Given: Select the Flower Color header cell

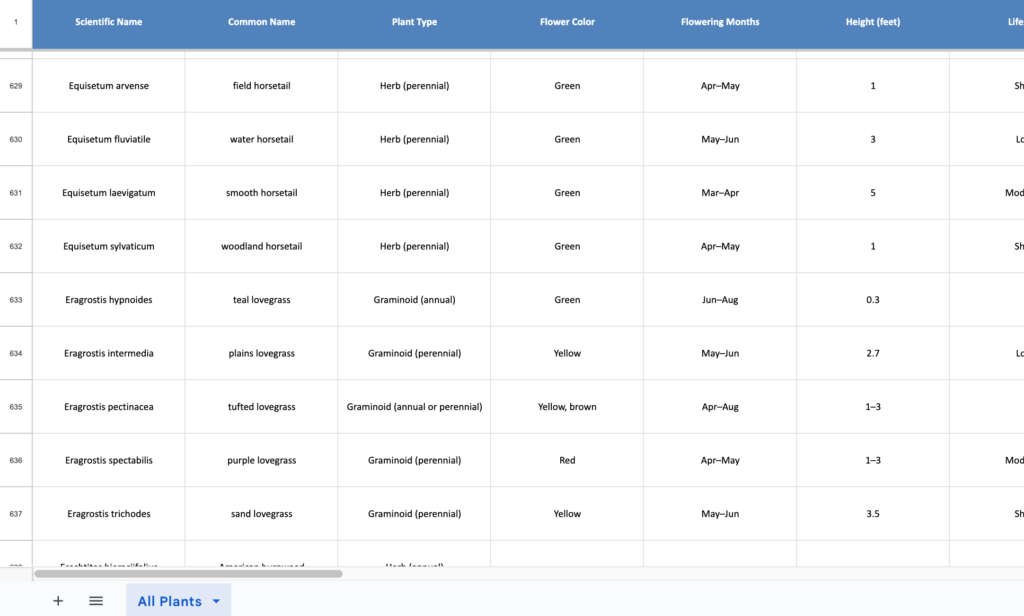Looking at the screenshot, I should (x=567, y=22).
